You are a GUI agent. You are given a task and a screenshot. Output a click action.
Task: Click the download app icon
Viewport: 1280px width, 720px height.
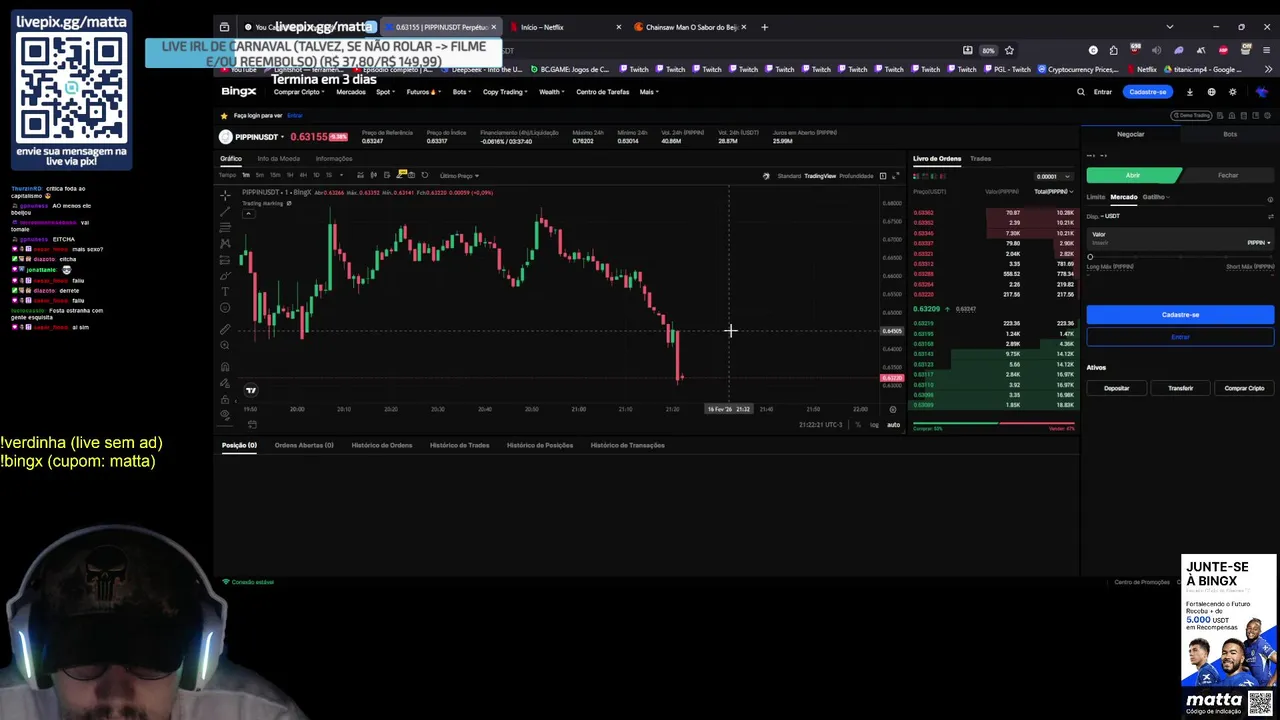pos(1190,92)
